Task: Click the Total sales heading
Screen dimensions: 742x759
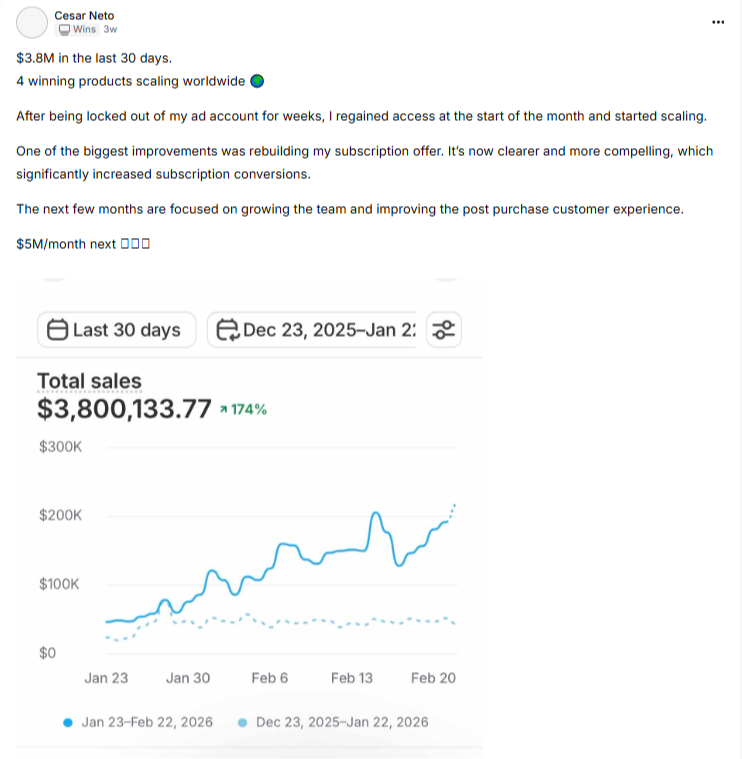Action: coord(89,381)
